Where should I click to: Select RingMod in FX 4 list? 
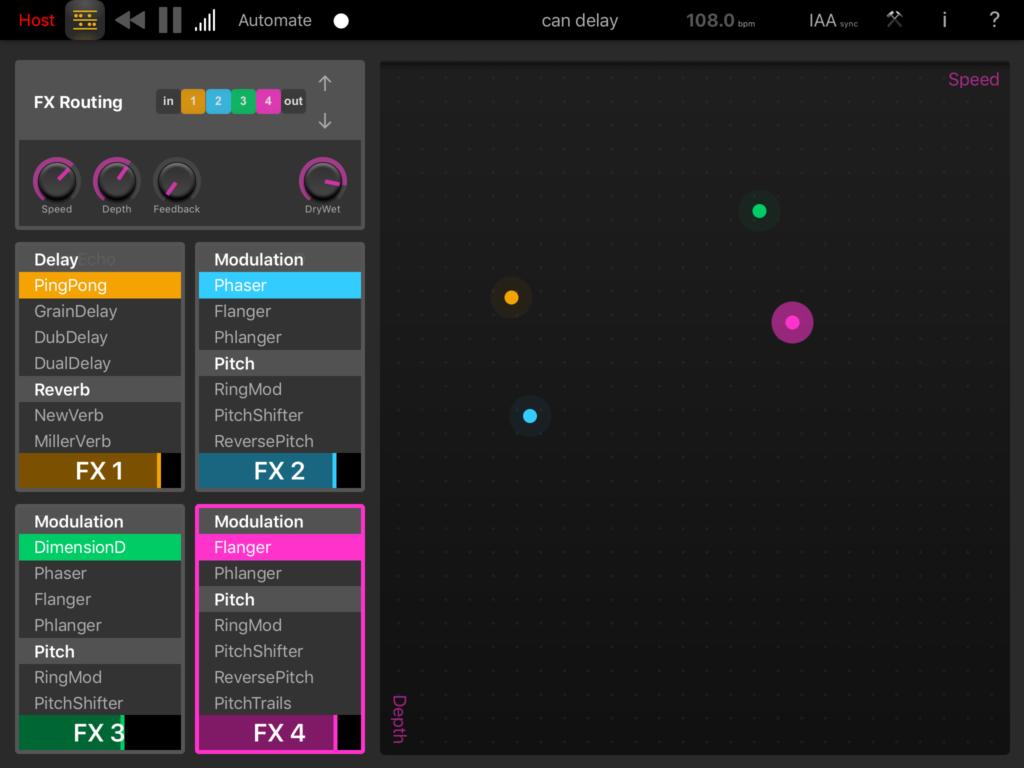(x=280, y=626)
